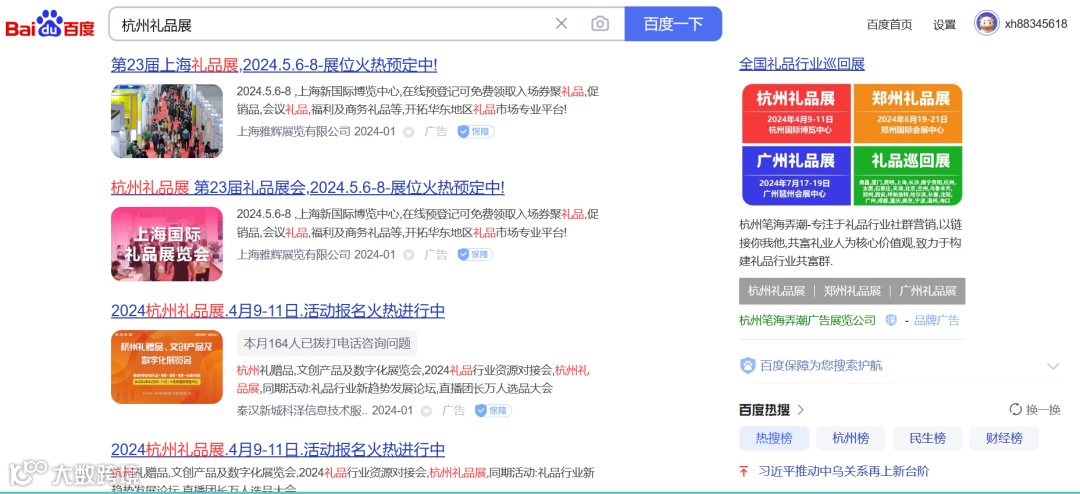Expand 百度热搜 with the arrow

(800, 410)
